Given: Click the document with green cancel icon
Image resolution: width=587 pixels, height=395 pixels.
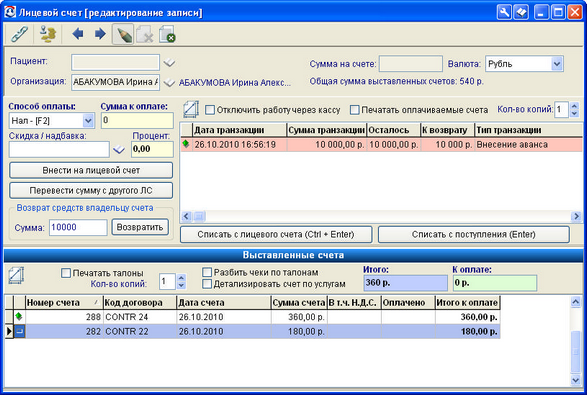Looking at the screenshot, I should point(167,34).
